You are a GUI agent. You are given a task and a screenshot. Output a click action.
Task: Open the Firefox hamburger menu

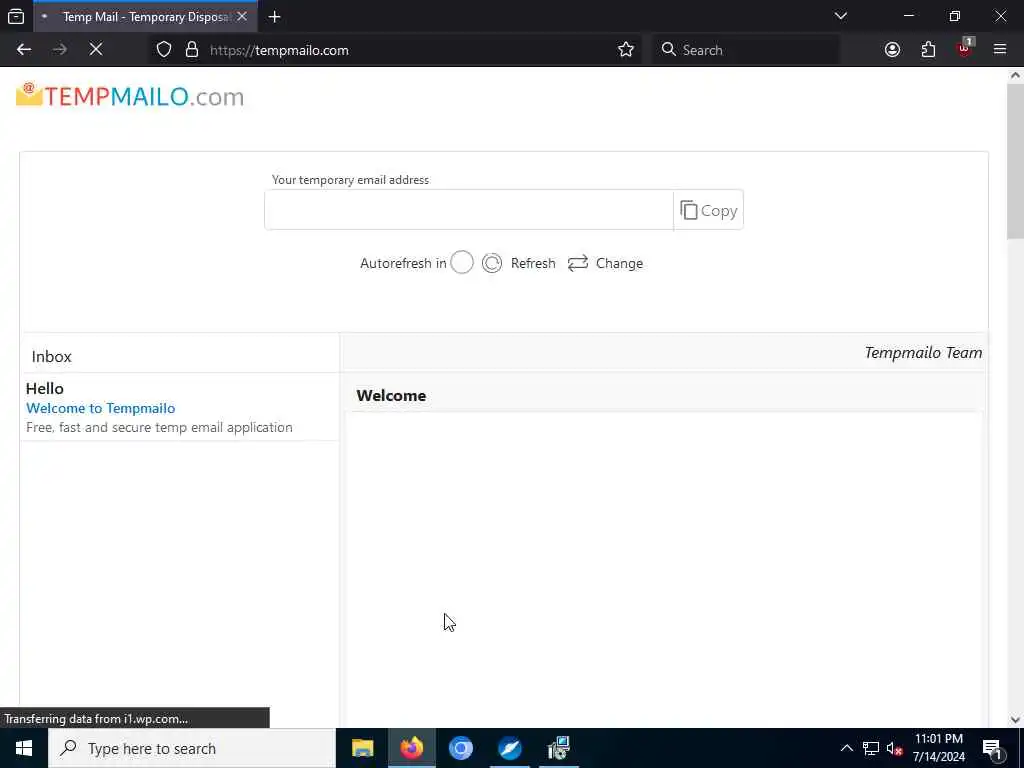[1000, 50]
